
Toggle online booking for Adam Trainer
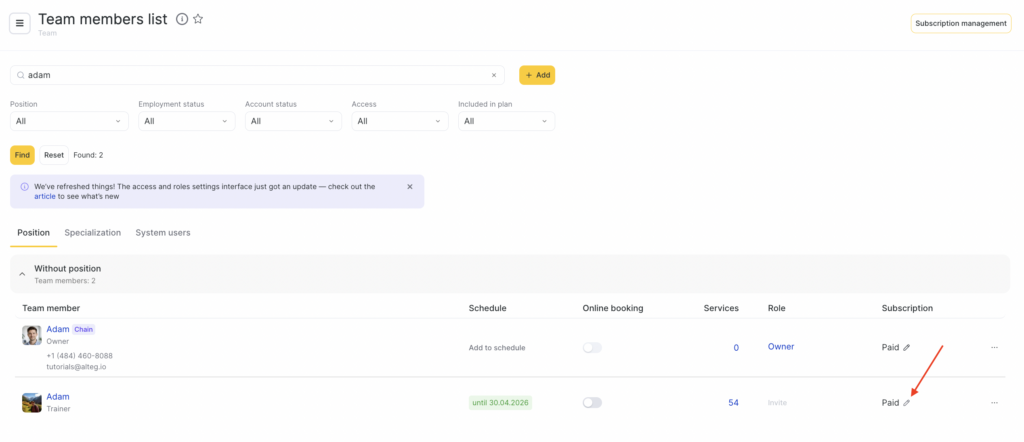592,403
